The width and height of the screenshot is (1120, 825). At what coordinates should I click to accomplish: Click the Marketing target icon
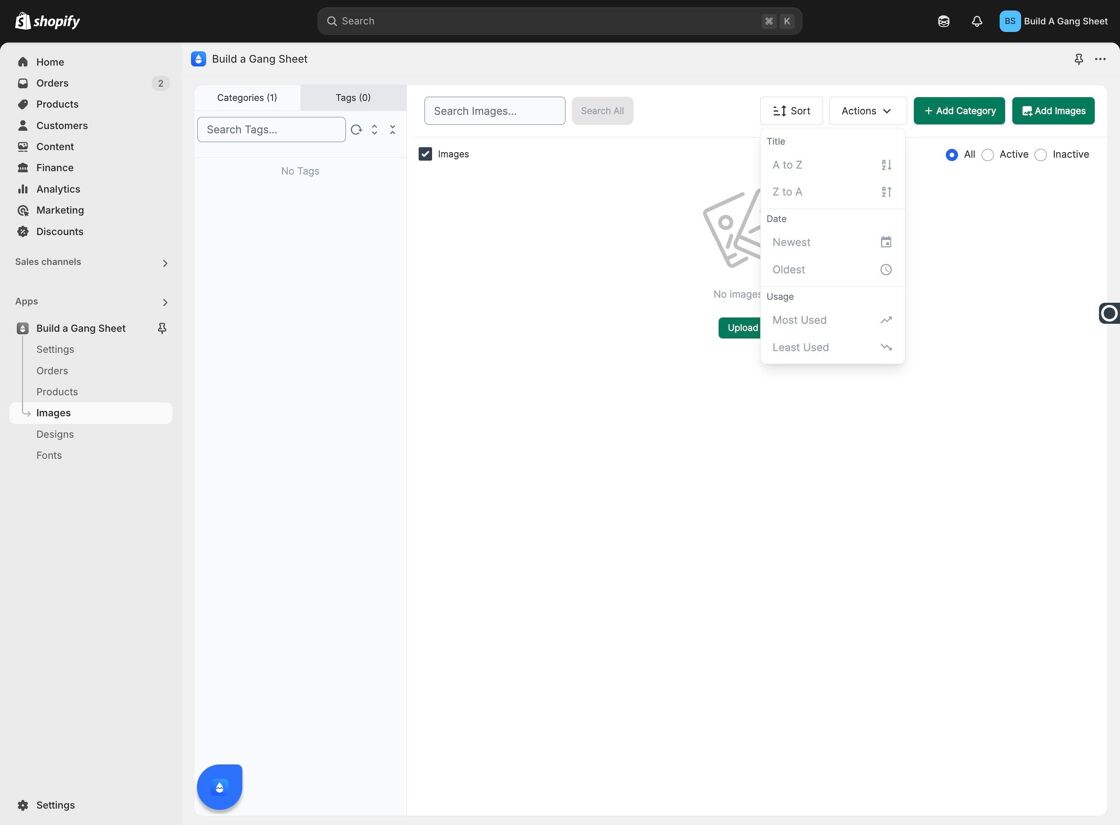click(x=23, y=211)
